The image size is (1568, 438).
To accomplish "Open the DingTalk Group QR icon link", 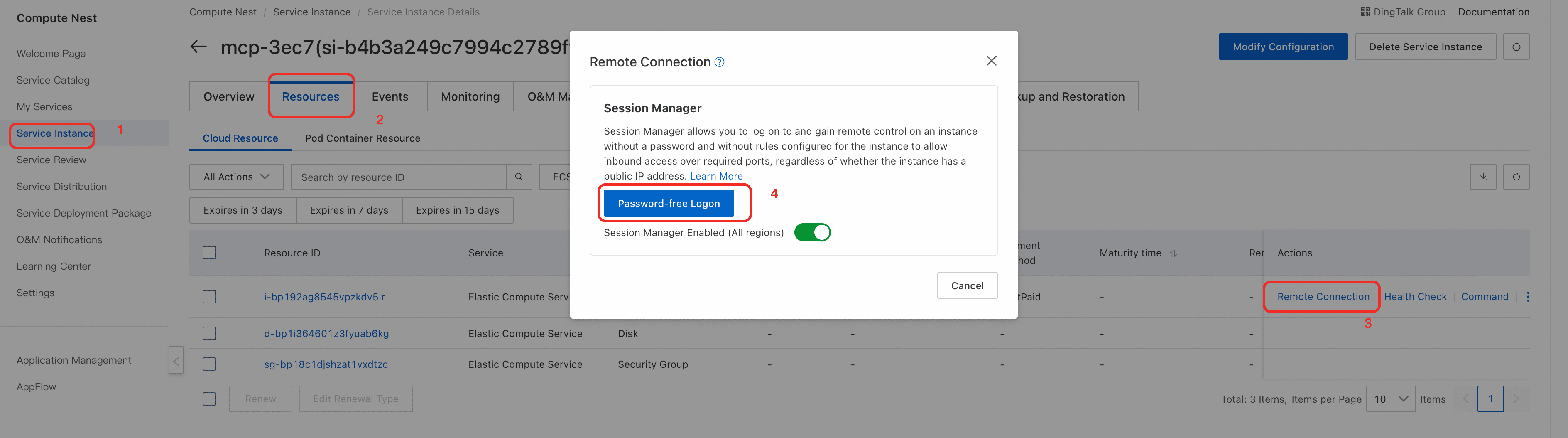I will pyautogui.click(x=1365, y=12).
